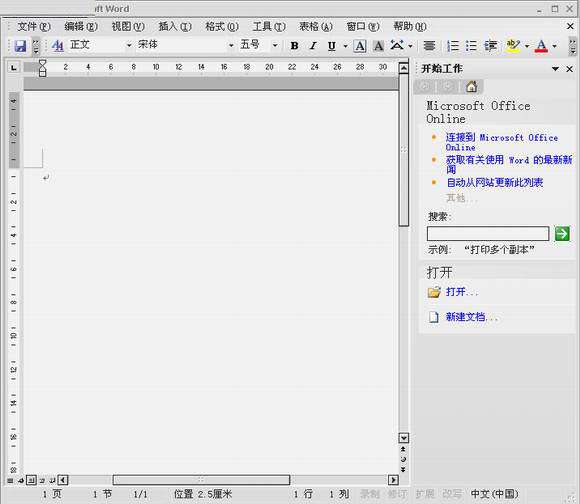Click 自动从网站更新此列表 link
The image size is (580, 504).
[495, 182]
